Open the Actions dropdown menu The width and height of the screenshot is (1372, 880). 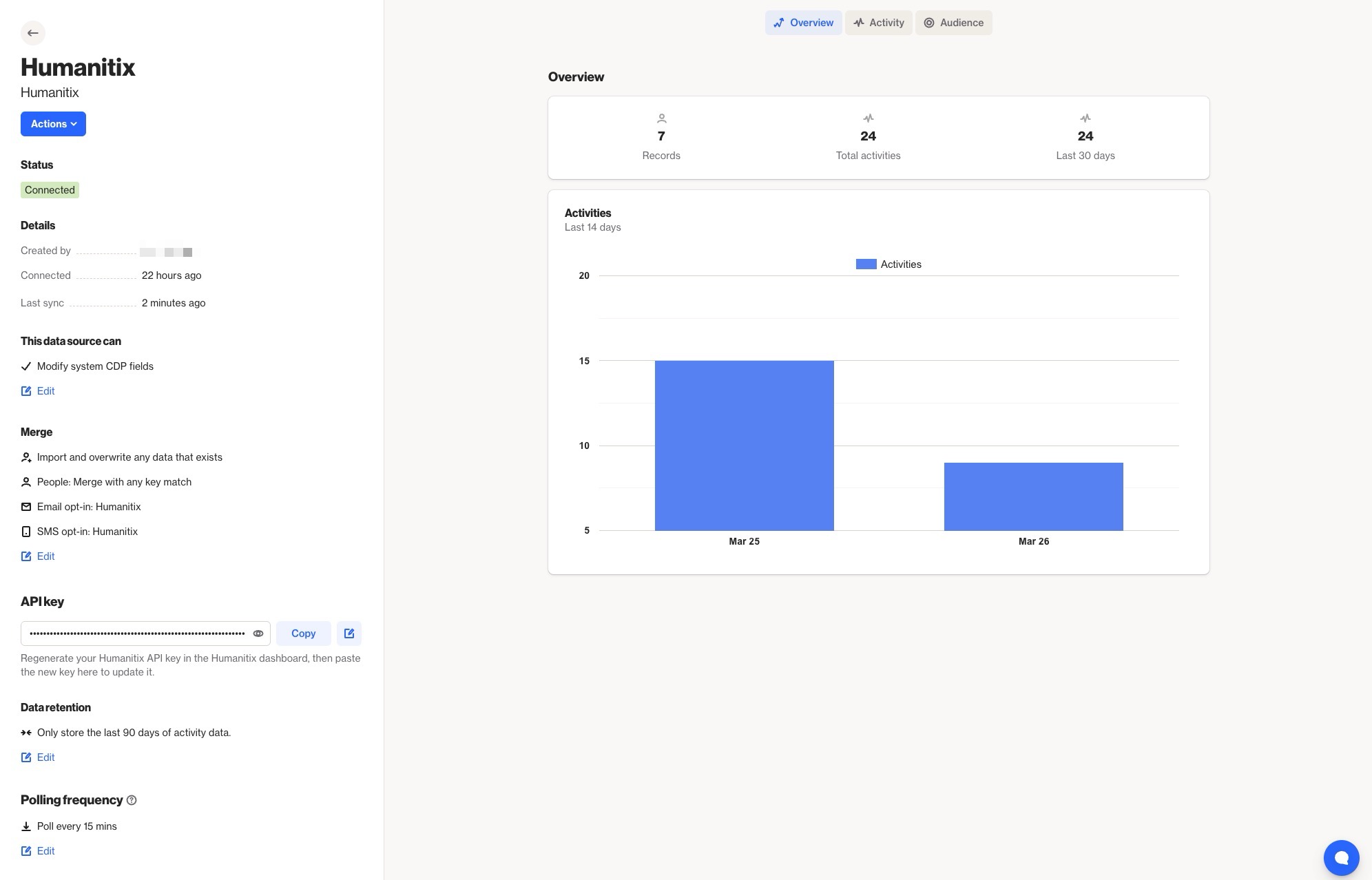53,124
